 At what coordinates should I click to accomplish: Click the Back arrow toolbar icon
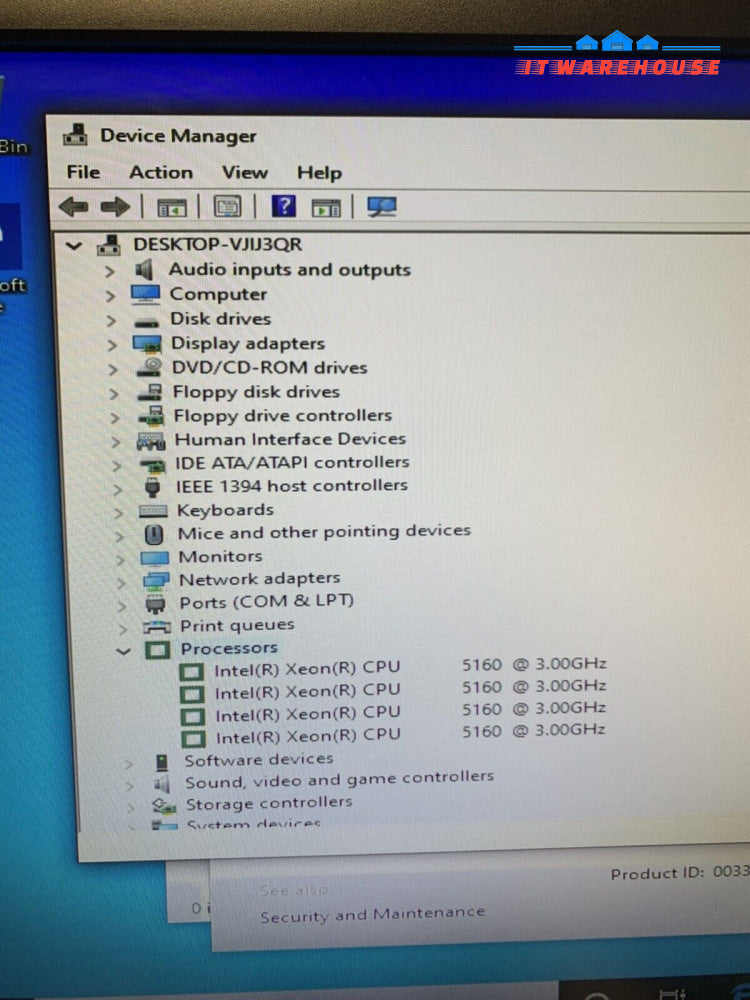[73, 207]
